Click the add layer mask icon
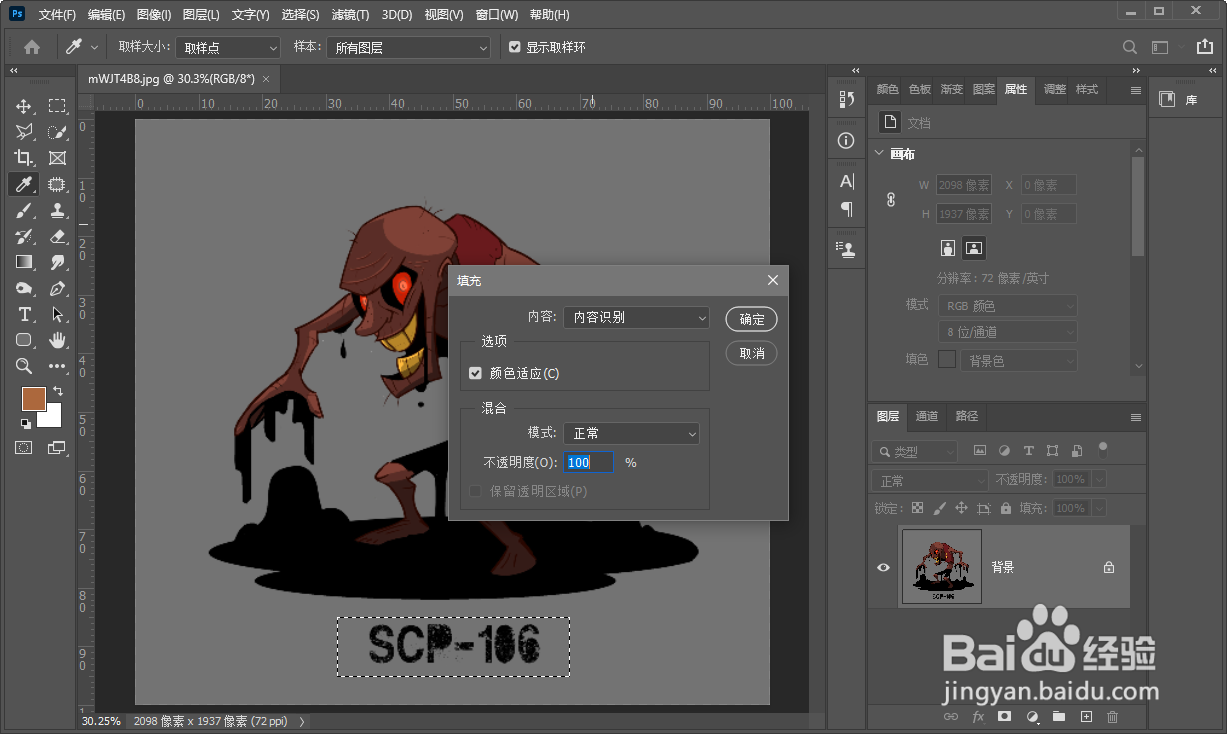Image resolution: width=1227 pixels, height=734 pixels. pyautogui.click(x=1005, y=716)
